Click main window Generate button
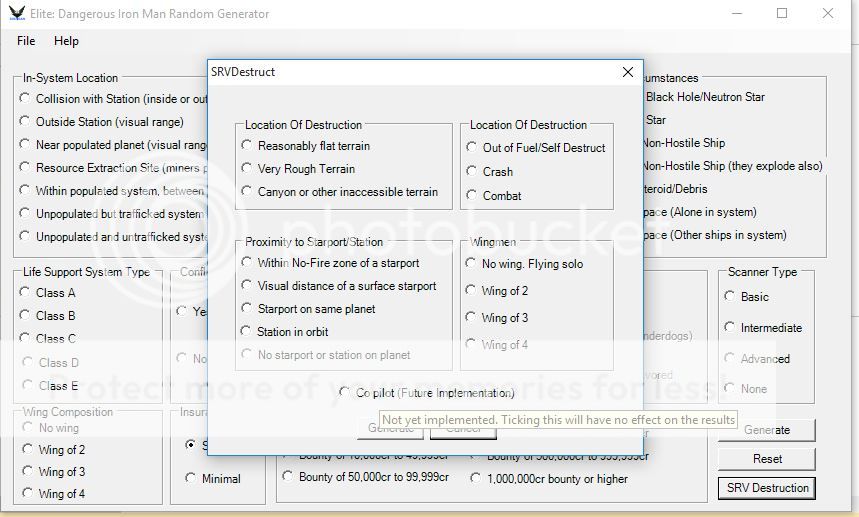The width and height of the screenshot is (859, 517). click(x=767, y=430)
